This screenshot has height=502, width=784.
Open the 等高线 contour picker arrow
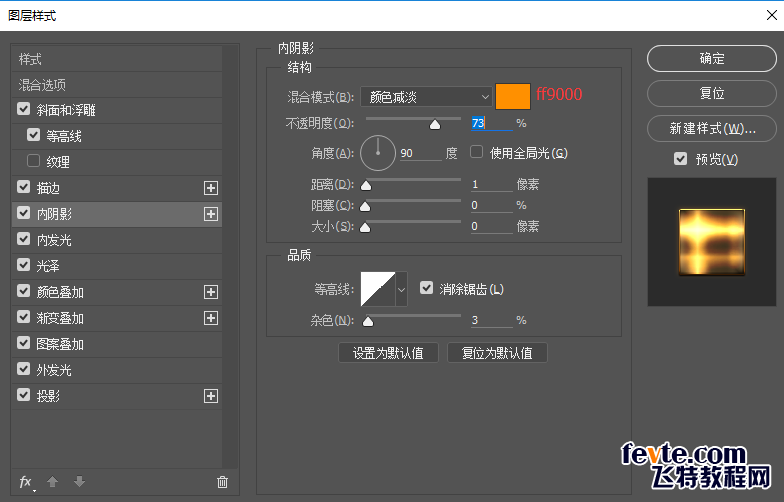402,289
